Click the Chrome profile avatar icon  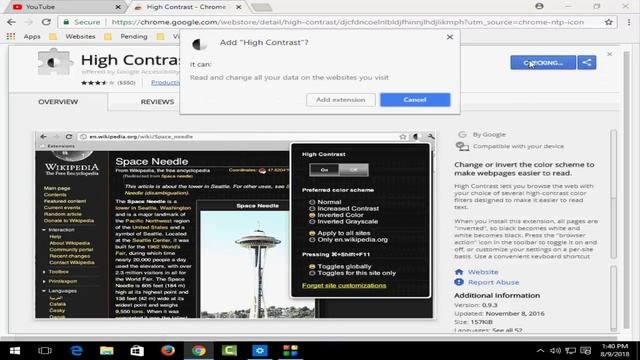tap(539, 6)
